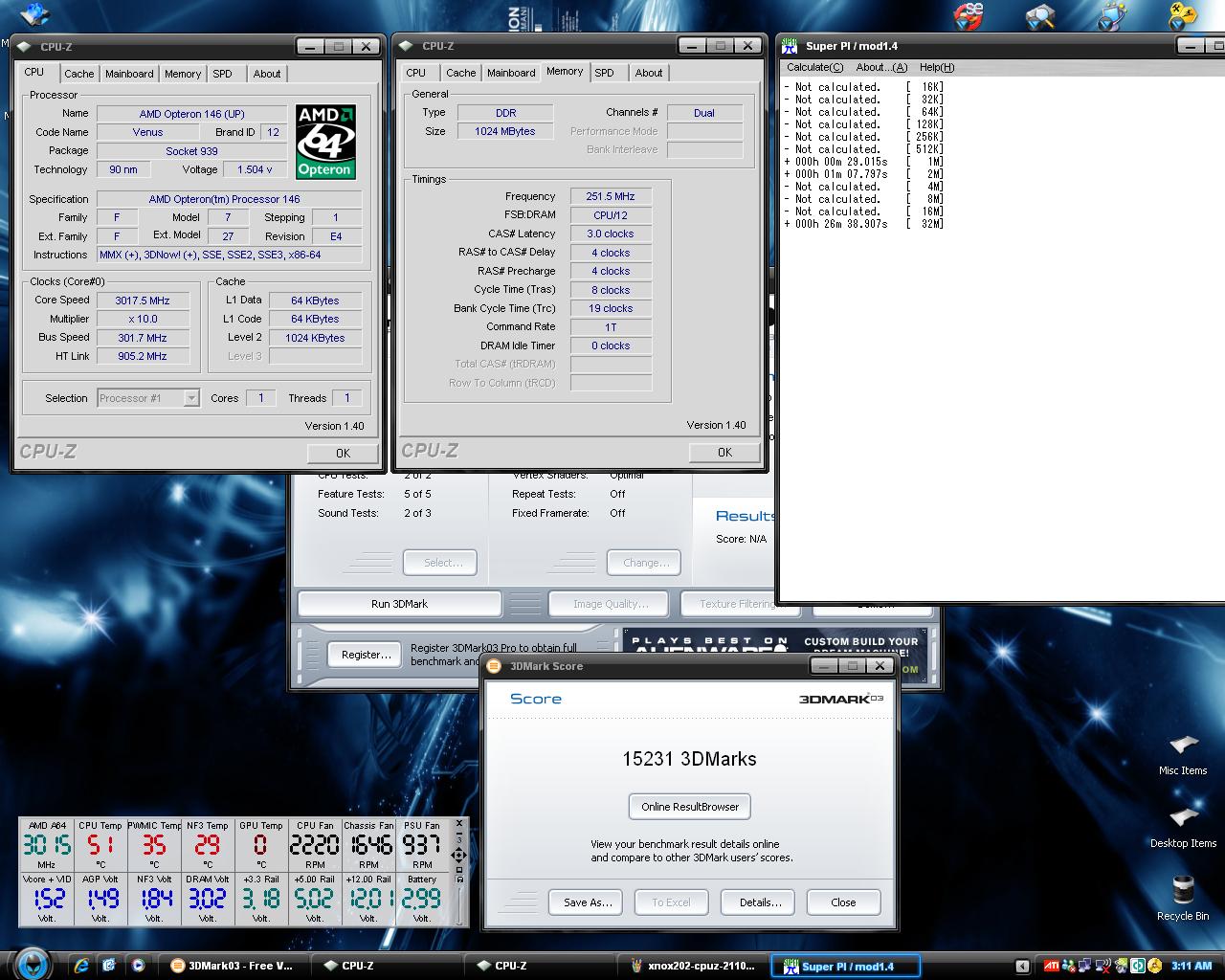This screenshot has width=1225, height=980.
Task: Click the memory Frequency 251.5 MHz value
Action: tap(611, 196)
